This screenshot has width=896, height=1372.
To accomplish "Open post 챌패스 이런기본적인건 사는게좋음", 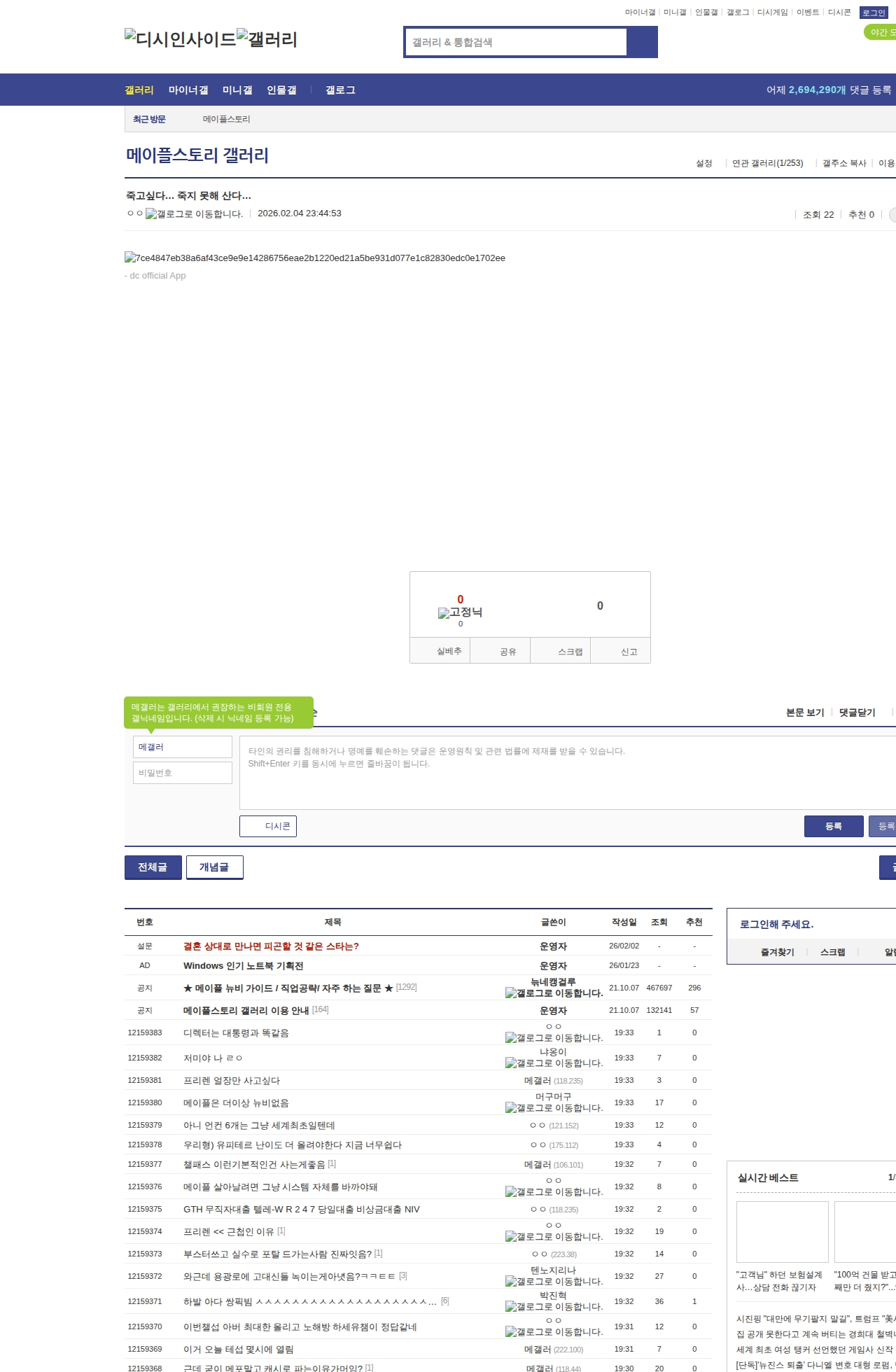I will [254, 1165].
